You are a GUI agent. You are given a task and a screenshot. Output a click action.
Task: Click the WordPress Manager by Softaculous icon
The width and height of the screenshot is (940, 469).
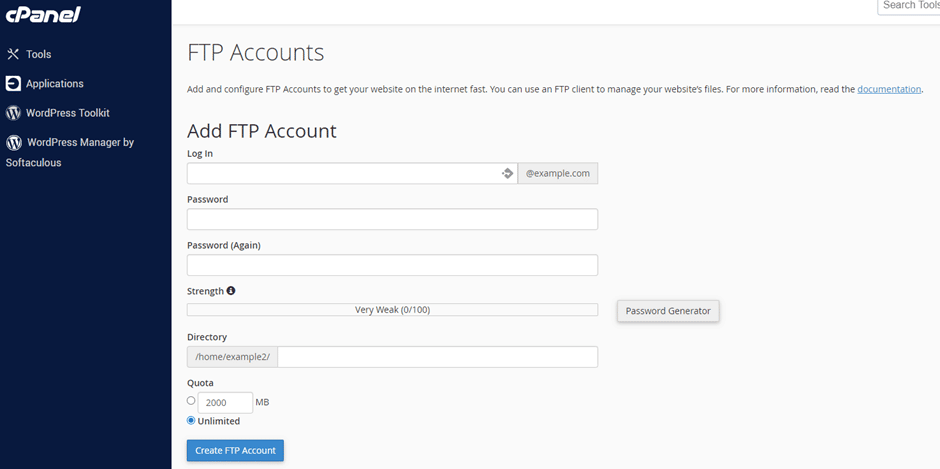14,142
